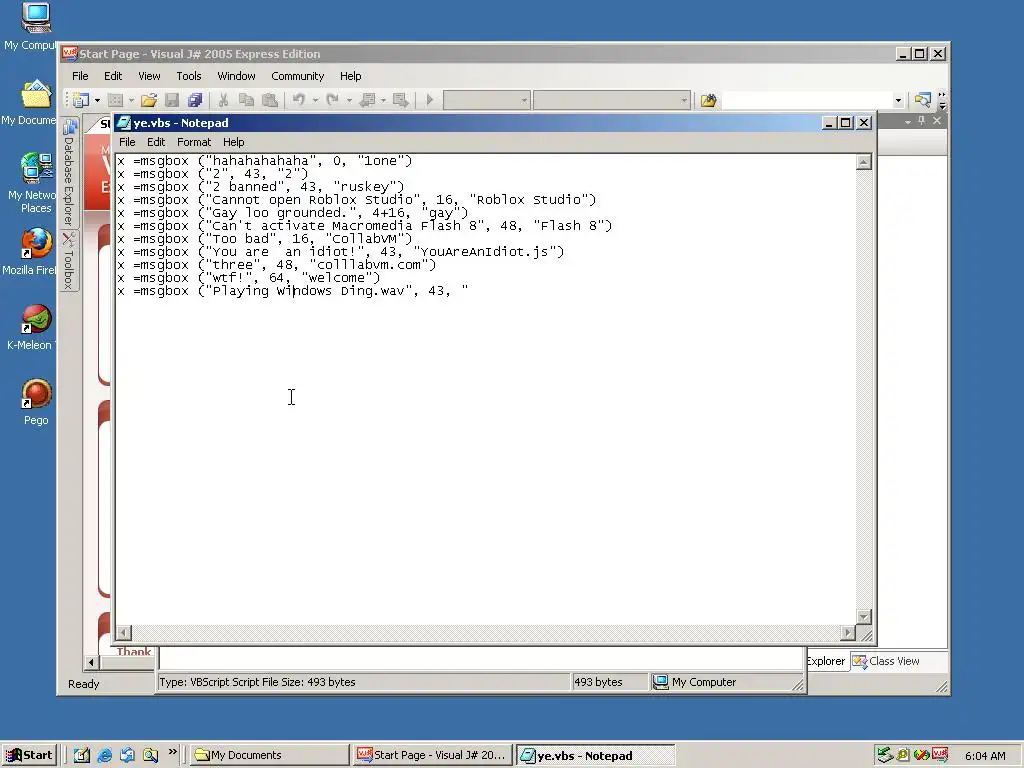Open the Database Explorer side tab

(x=69, y=172)
